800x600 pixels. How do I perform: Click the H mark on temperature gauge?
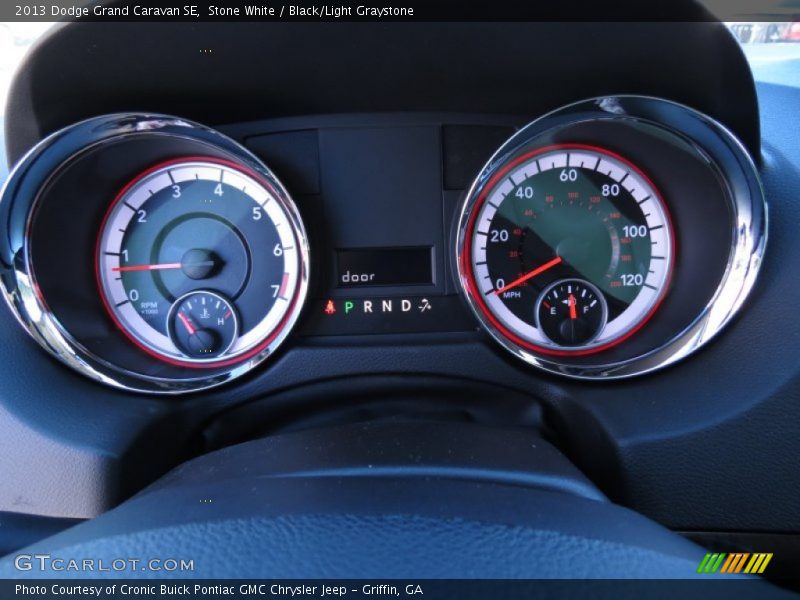(221, 321)
